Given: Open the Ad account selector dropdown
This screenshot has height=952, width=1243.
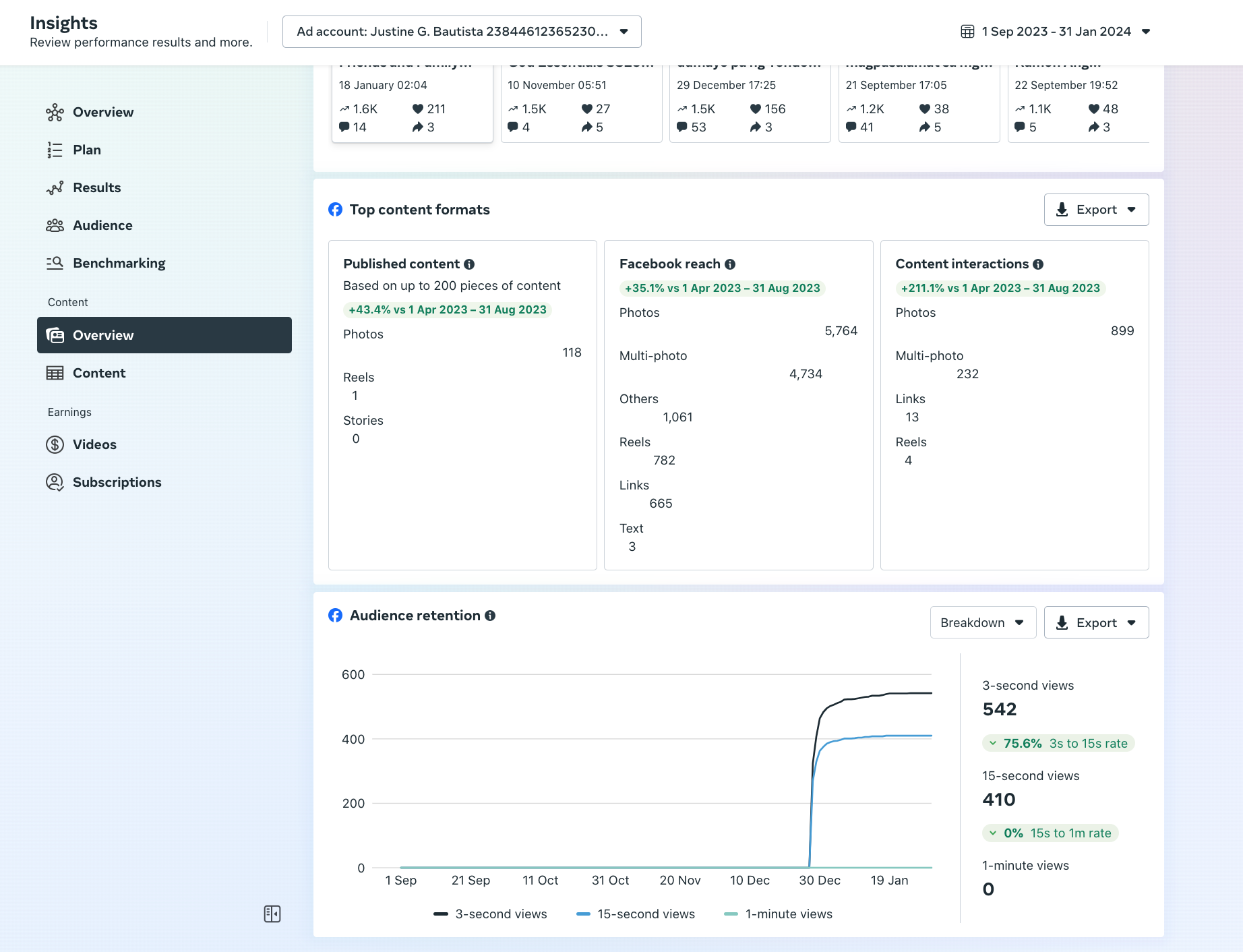Looking at the screenshot, I should pyautogui.click(x=462, y=32).
